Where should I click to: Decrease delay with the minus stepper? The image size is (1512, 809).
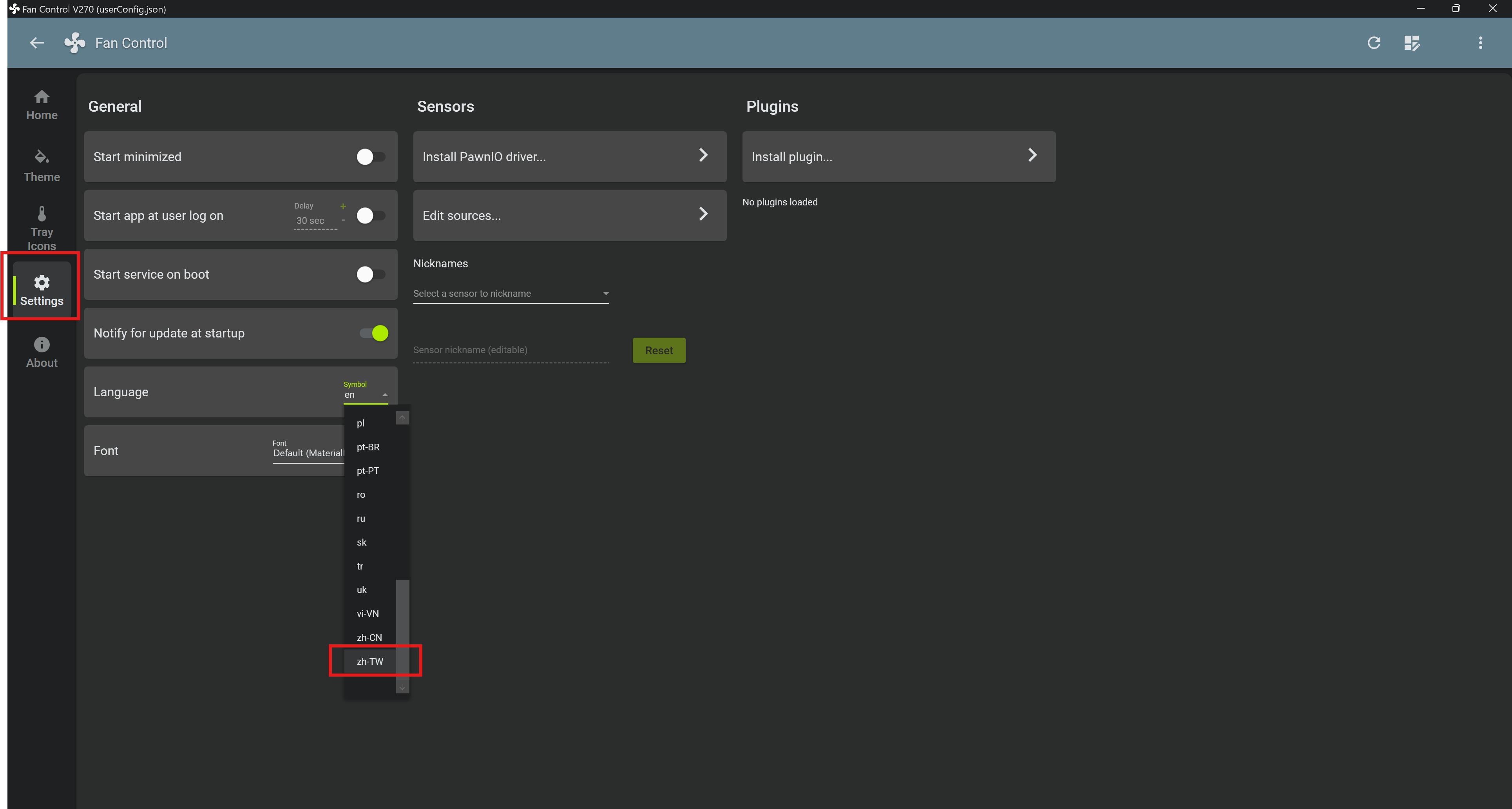(x=343, y=220)
